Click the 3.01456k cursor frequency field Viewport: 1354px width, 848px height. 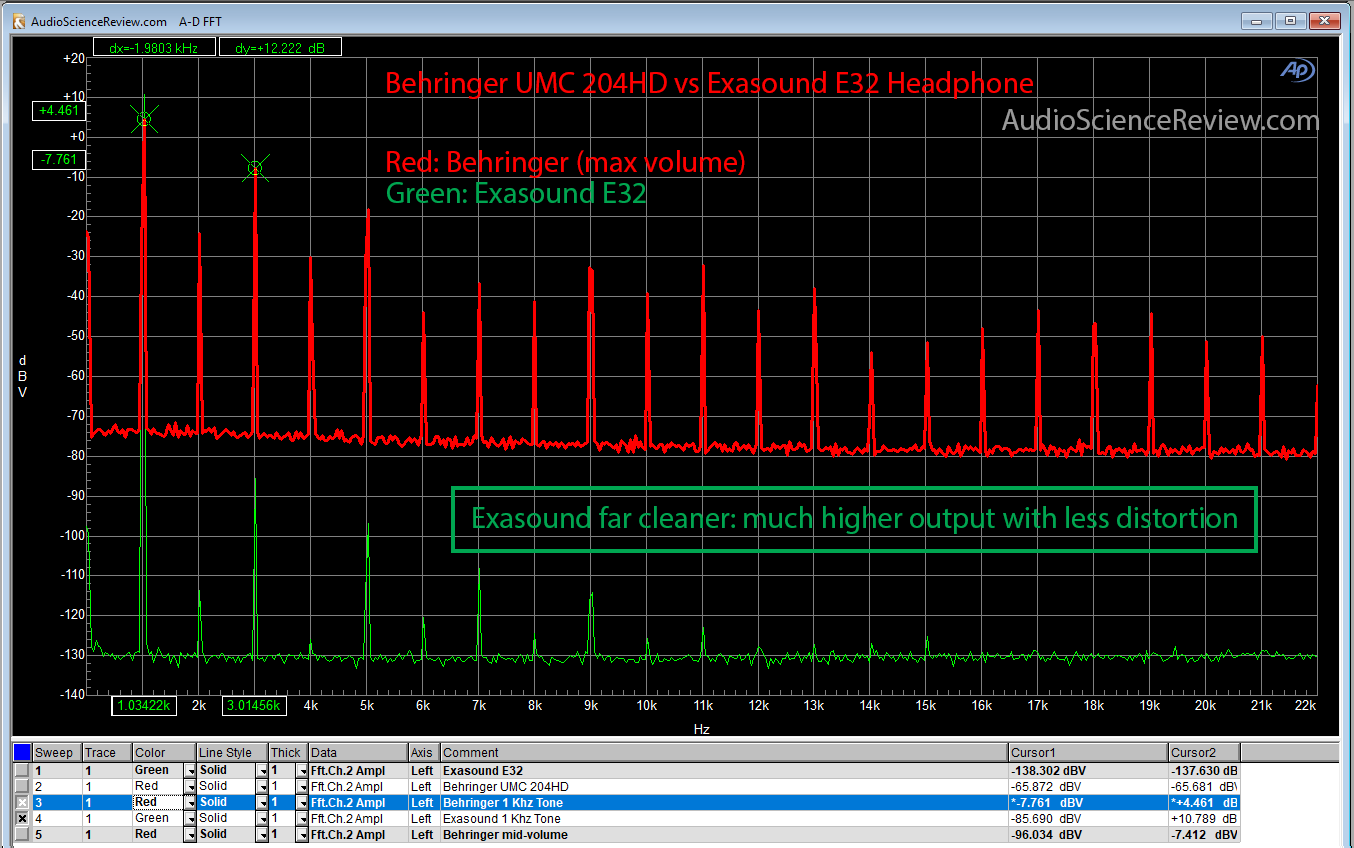click(x=254, y=706)
